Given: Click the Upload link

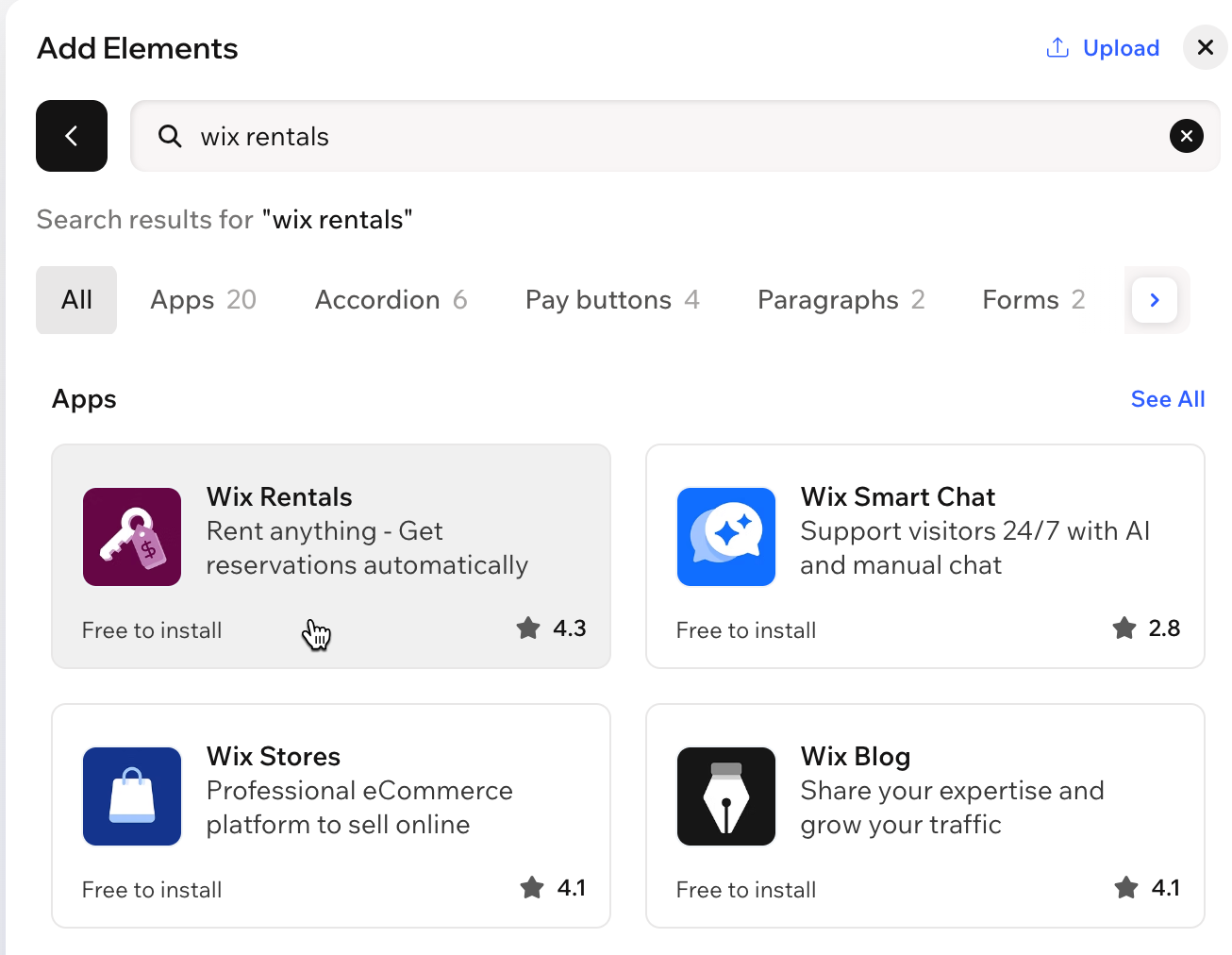Looking at the screenshot, I should click(1121, 48).
